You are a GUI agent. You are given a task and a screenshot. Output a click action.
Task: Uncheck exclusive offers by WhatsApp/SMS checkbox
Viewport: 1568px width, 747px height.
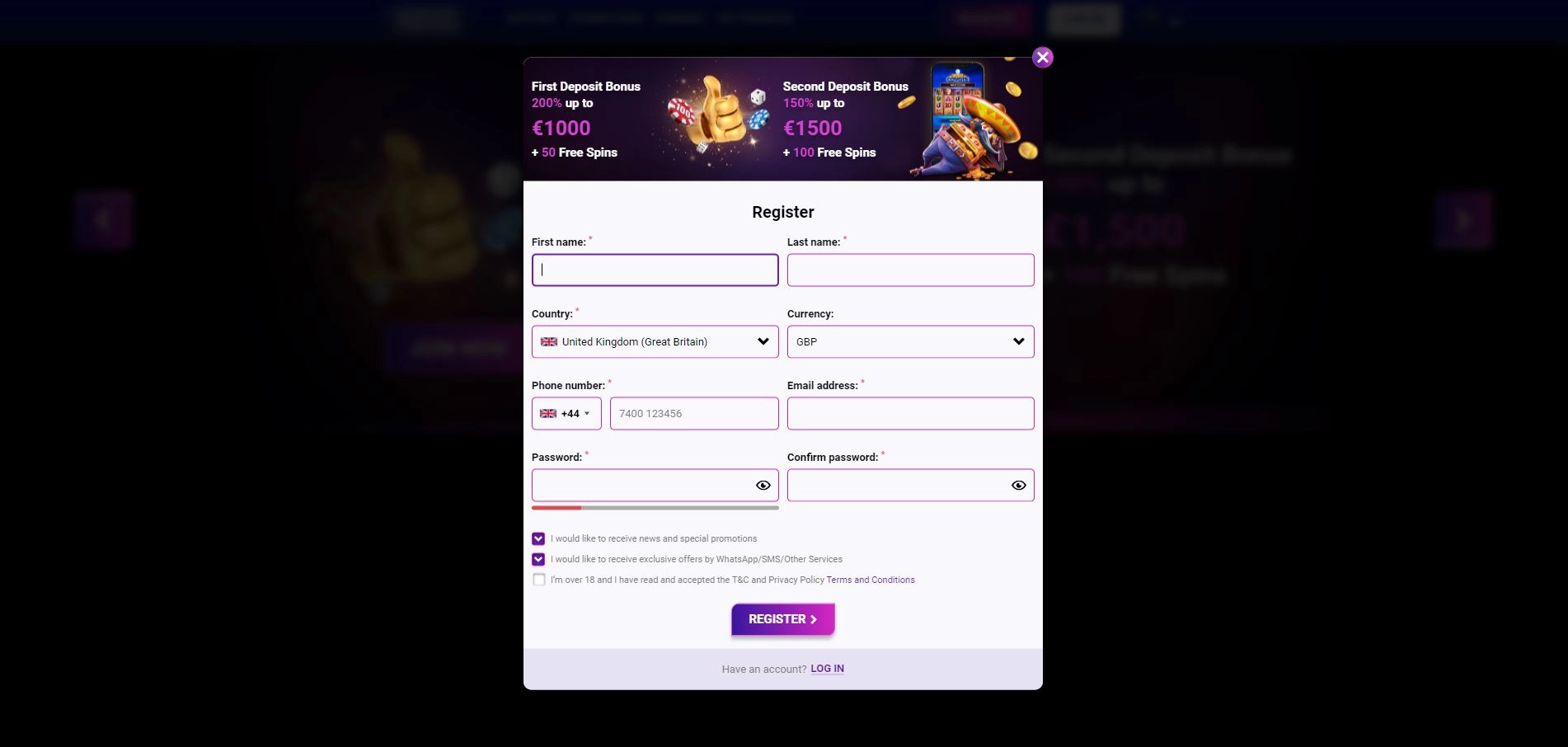click(538, 559)
